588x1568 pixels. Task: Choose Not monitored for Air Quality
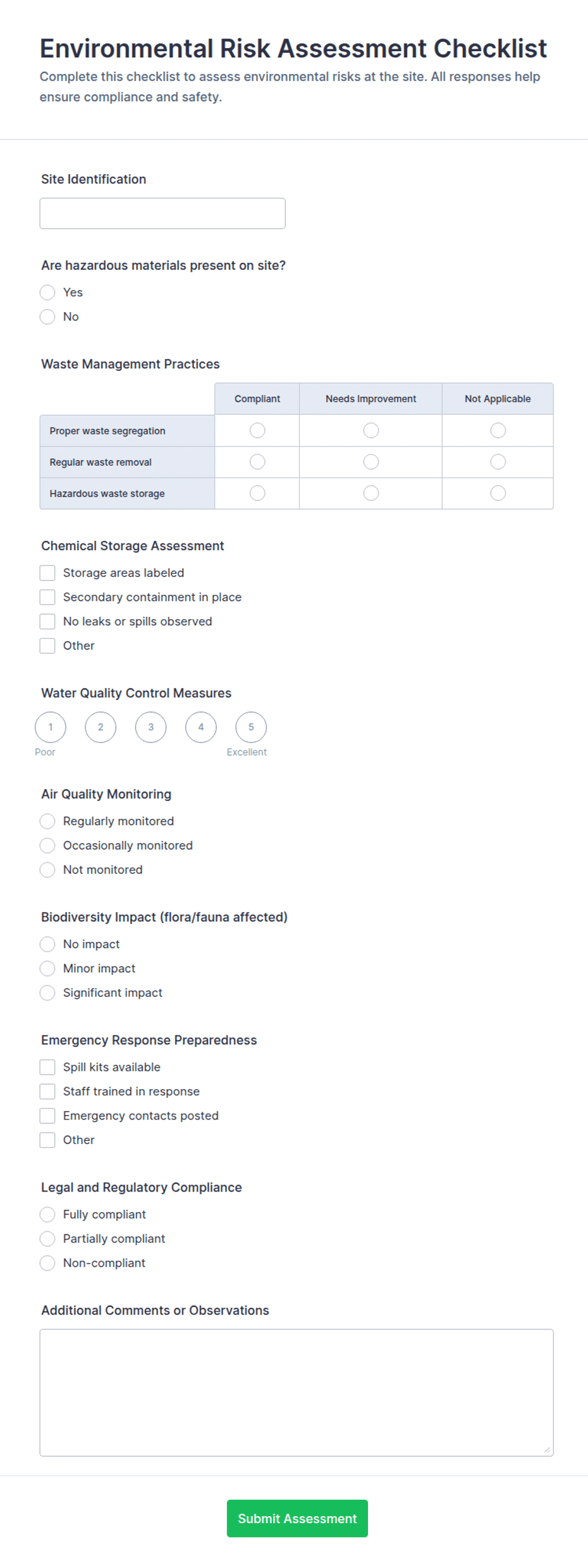click(47, 870)
